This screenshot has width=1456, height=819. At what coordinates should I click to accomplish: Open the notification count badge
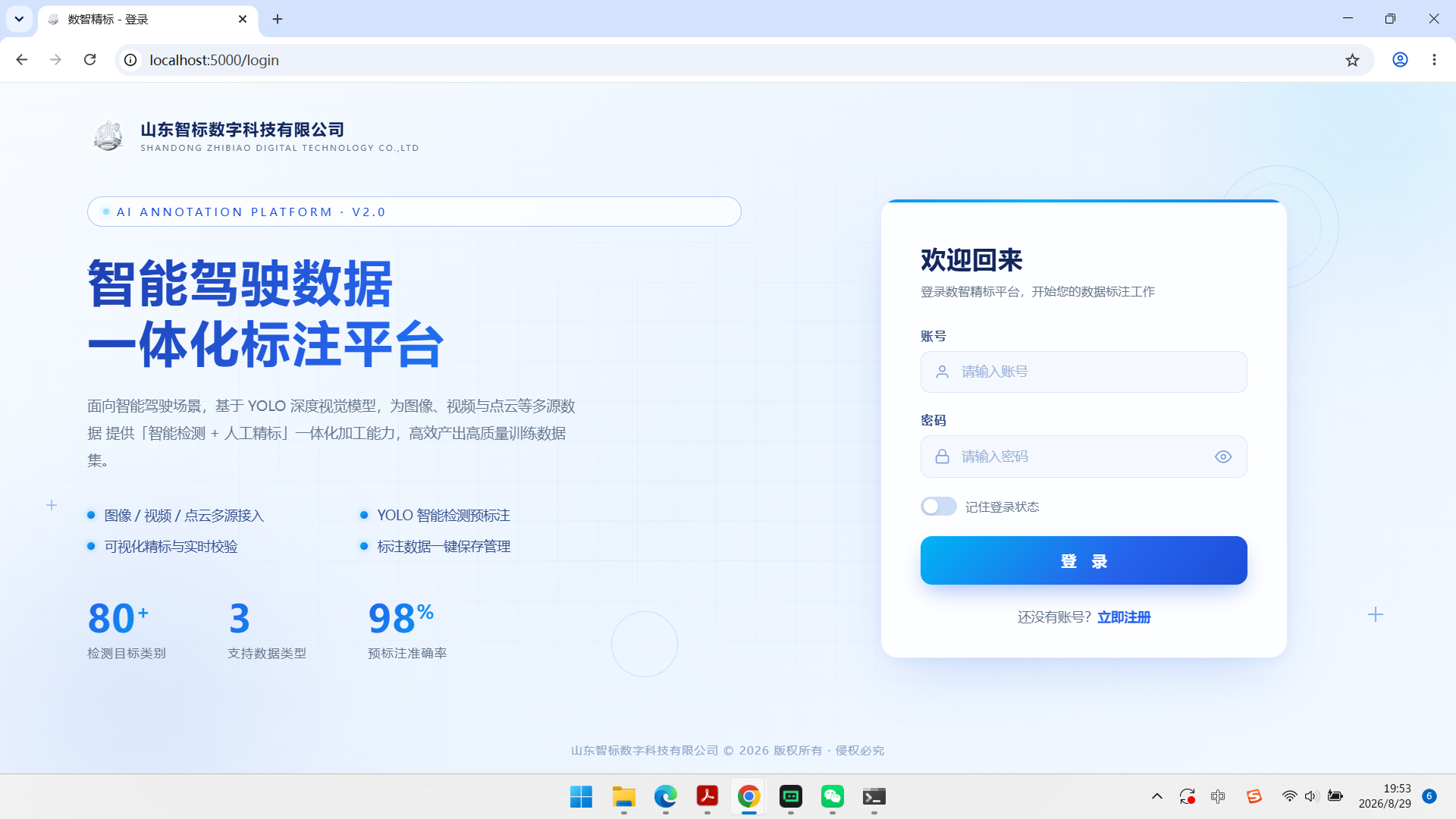(1429, 796)
